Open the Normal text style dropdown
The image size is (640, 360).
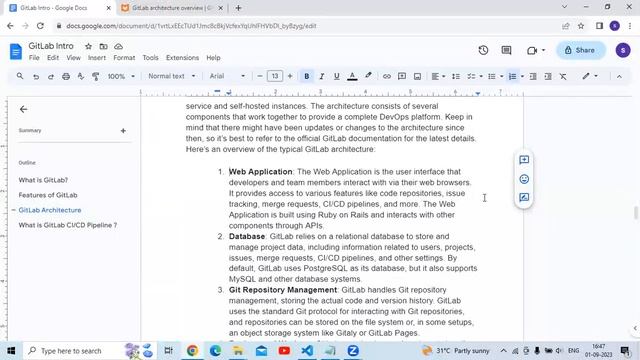coord(171,76)
